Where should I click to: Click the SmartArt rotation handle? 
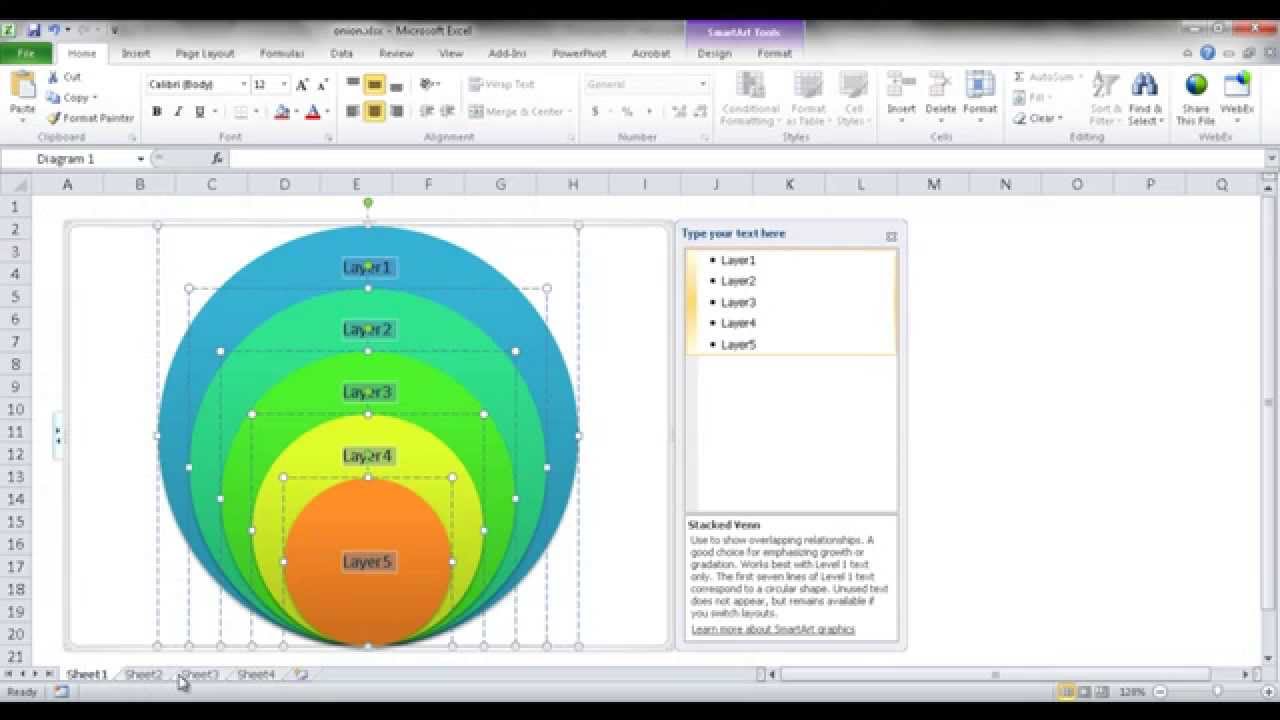(368, 203)
